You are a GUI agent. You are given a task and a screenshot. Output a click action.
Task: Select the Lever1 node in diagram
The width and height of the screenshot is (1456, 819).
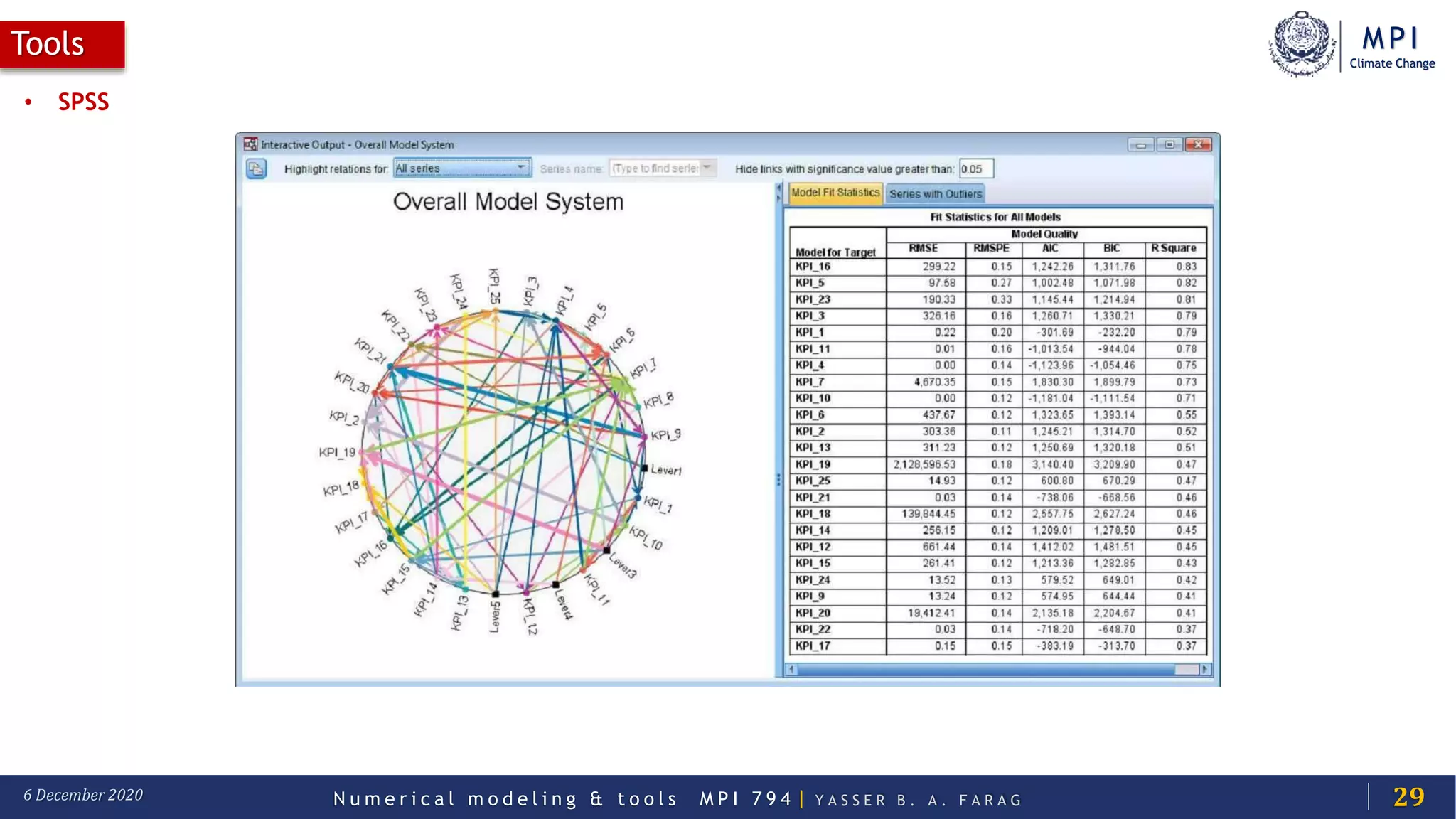[644, 468]
